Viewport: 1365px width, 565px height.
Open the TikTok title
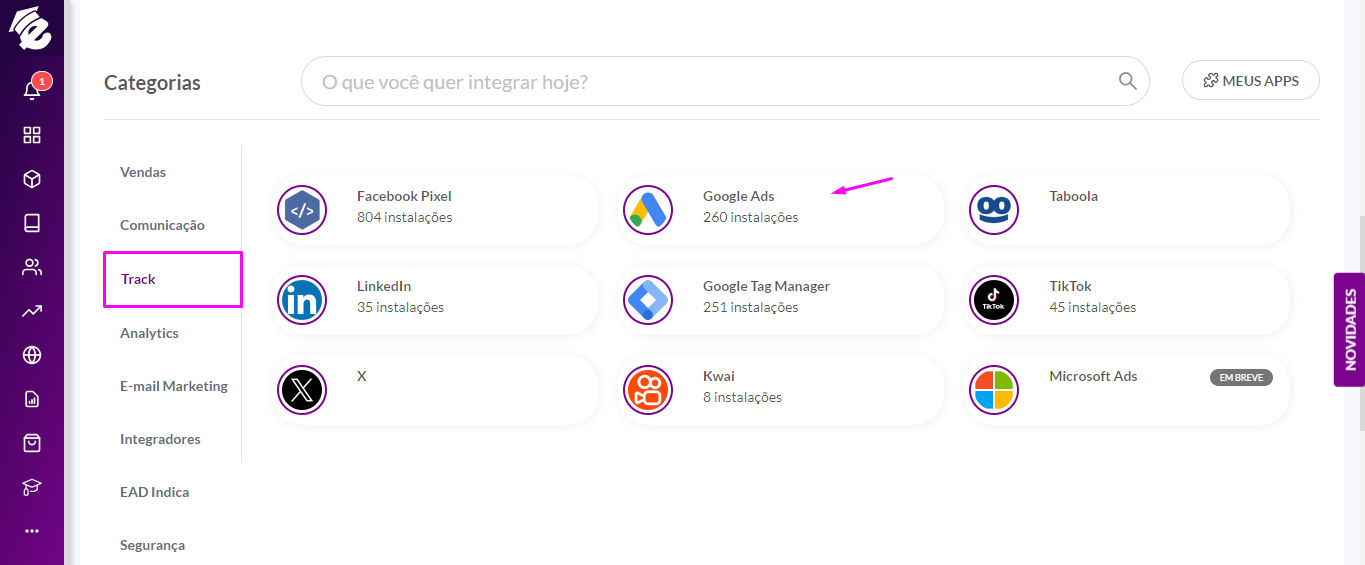pos(1070,286)
